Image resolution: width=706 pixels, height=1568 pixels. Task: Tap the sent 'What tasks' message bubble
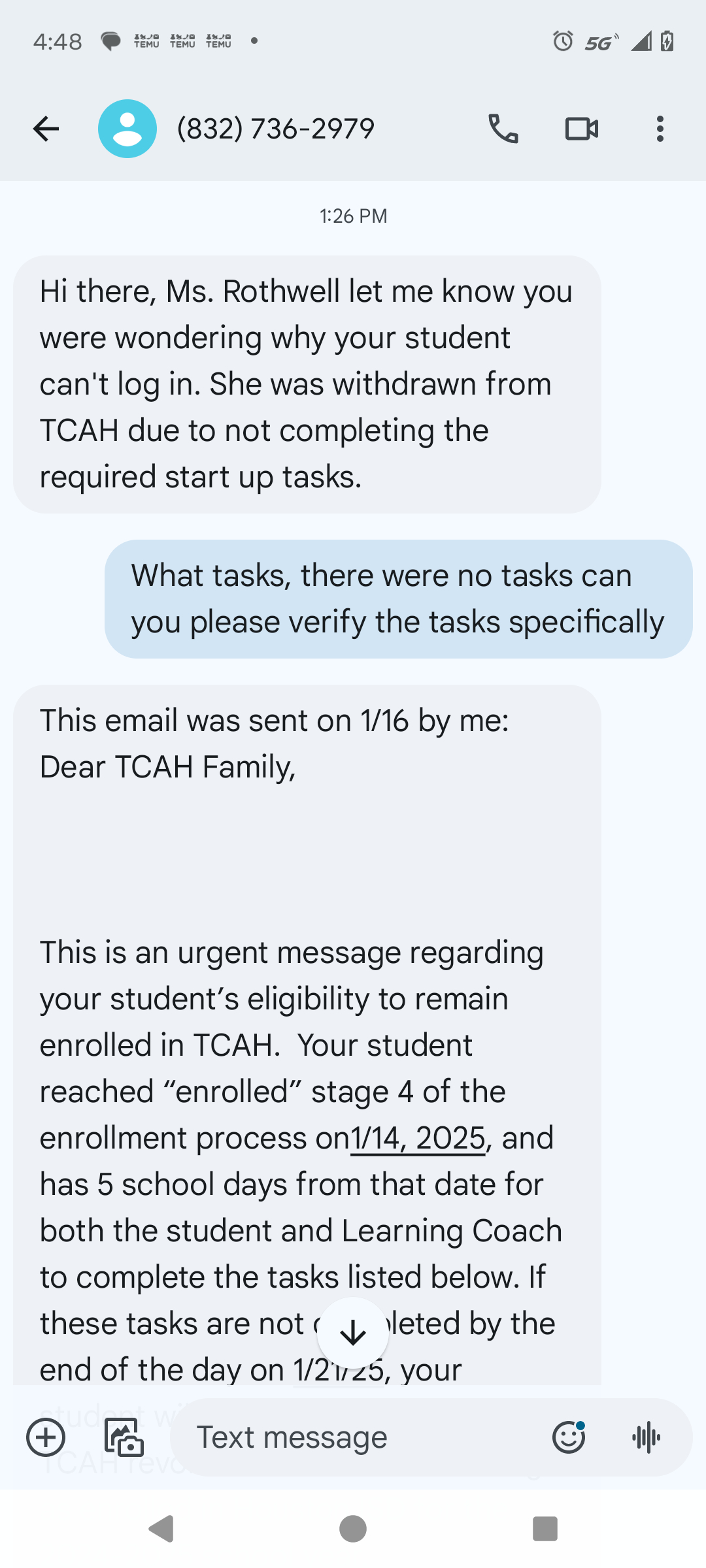[x=398, y=598]
